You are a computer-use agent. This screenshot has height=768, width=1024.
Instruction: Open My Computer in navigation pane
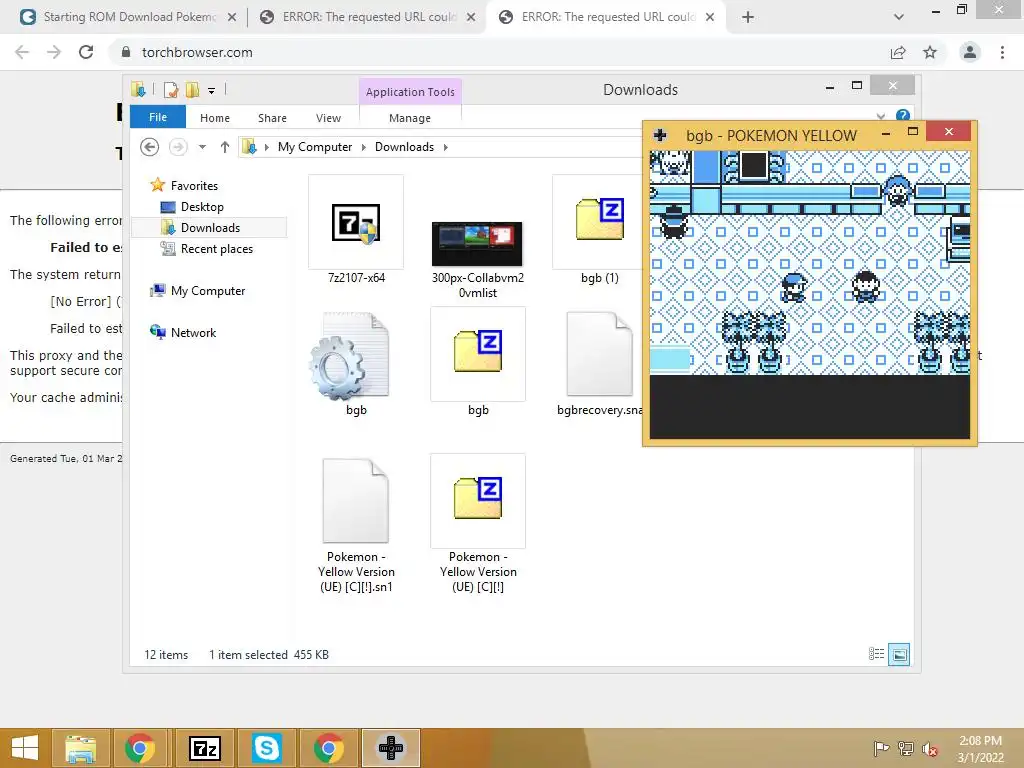coord(208,291)
